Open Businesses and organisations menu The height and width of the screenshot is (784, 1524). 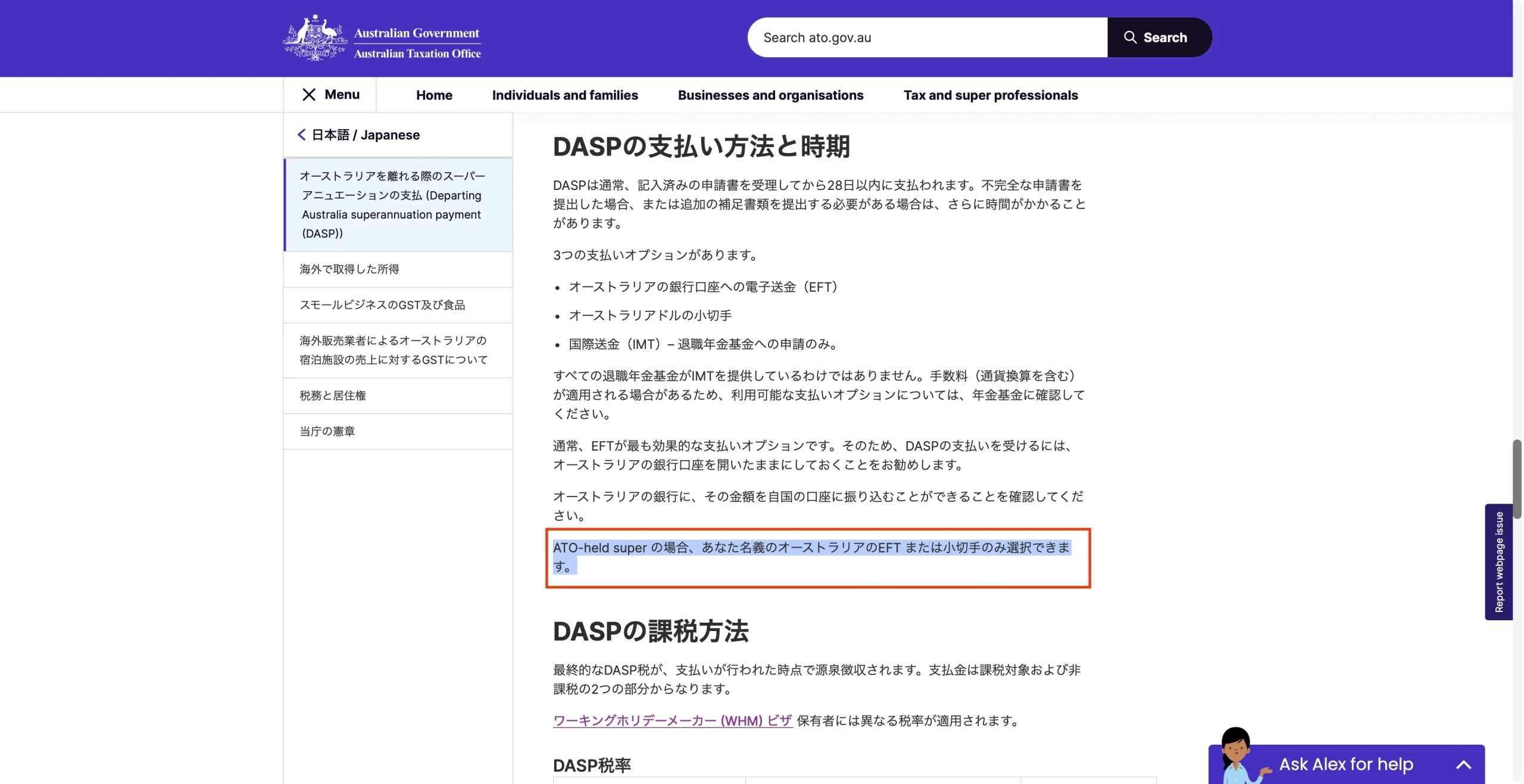click(x=770, y=95)
